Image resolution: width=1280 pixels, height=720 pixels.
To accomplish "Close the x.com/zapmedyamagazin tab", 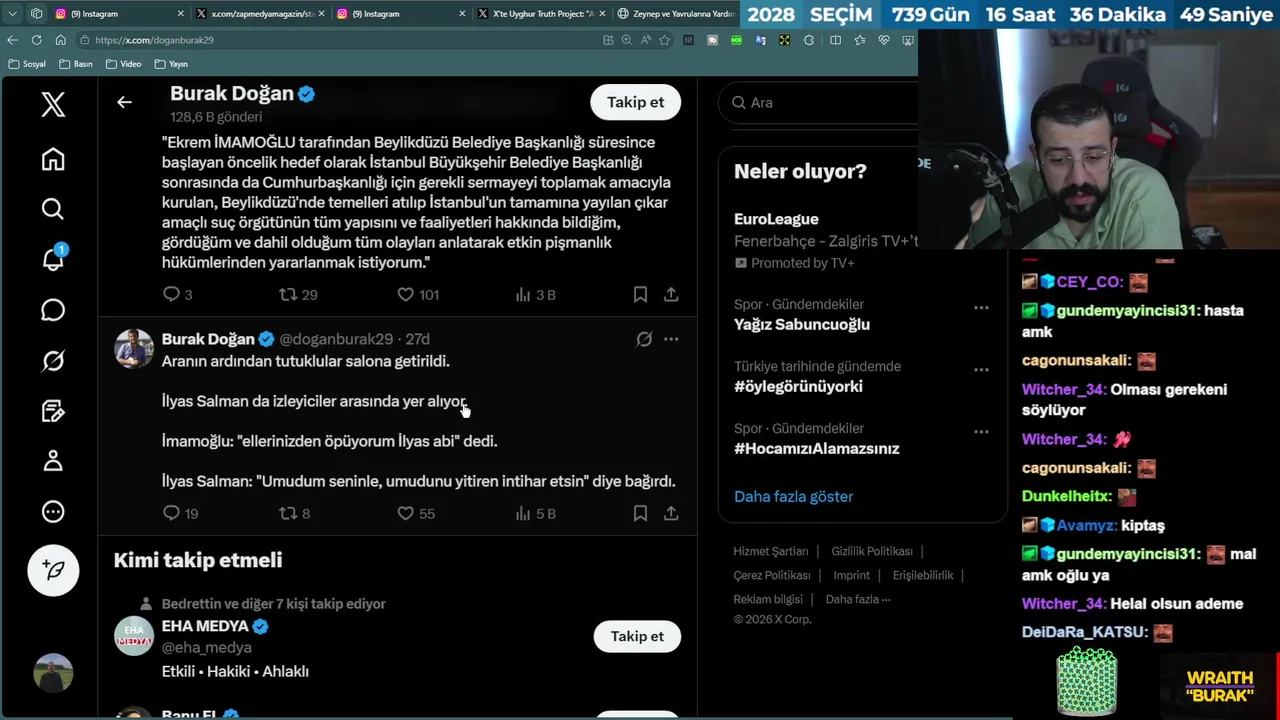I will pyautogui.click(x=320, y=14).
